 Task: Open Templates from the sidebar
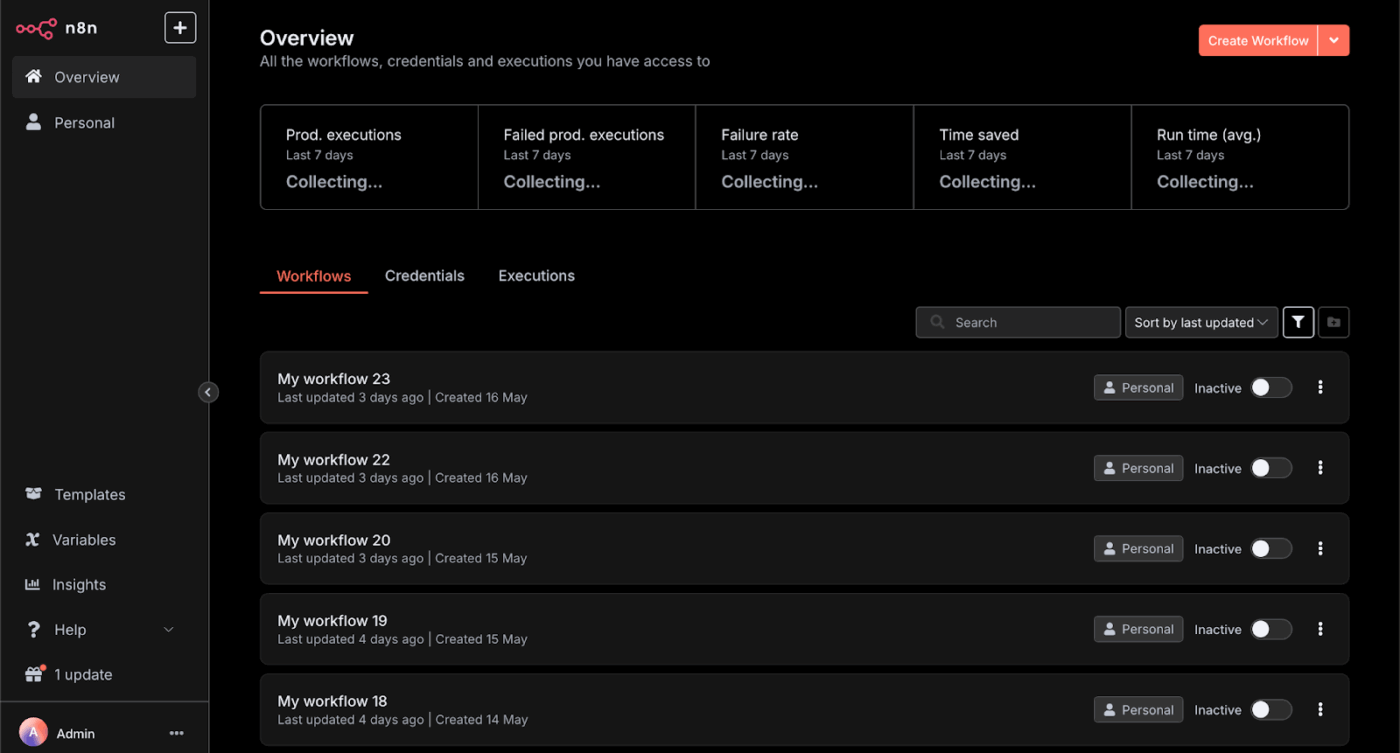coord(89,495)
